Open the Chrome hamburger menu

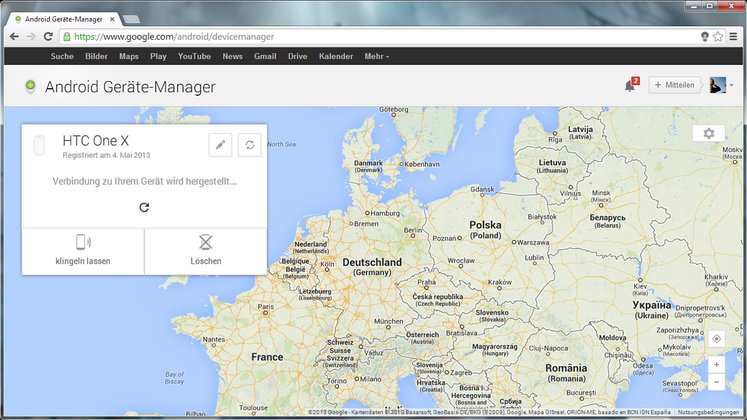(x=734, y=37)
